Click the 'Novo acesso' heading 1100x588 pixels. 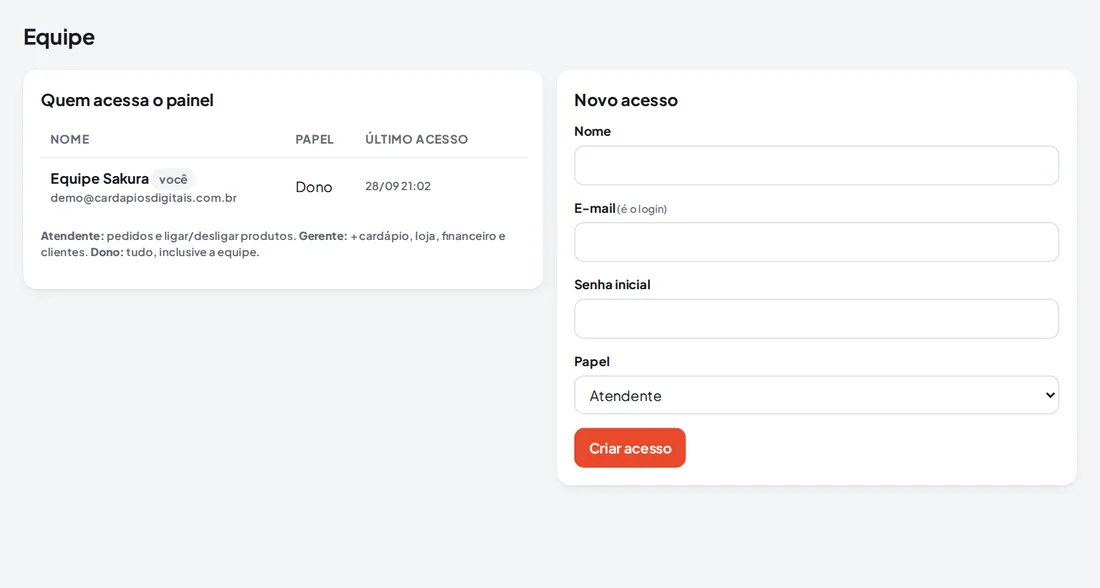tap(626, 100)
